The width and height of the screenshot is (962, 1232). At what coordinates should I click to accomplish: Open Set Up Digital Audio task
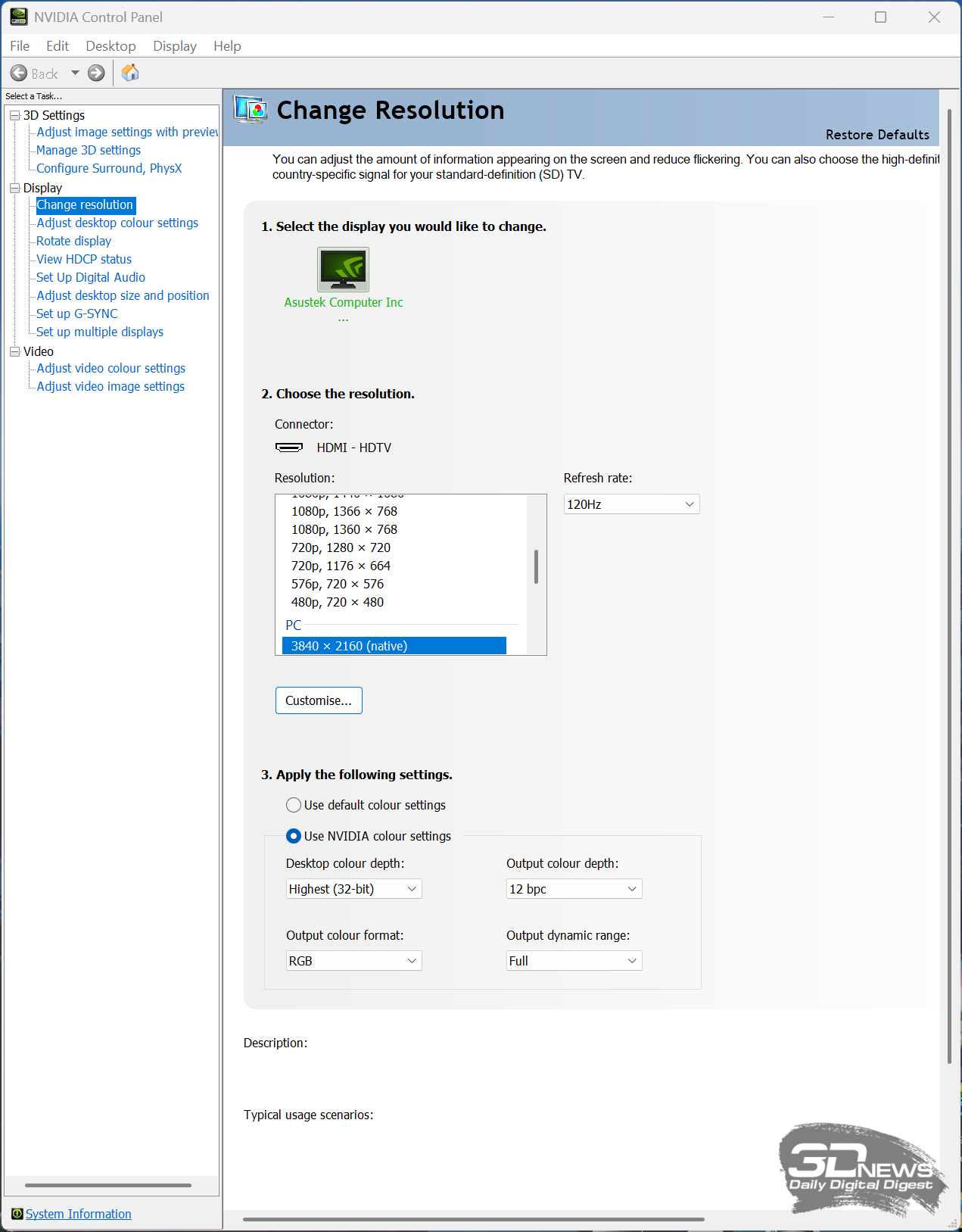(x=91, y=277)
